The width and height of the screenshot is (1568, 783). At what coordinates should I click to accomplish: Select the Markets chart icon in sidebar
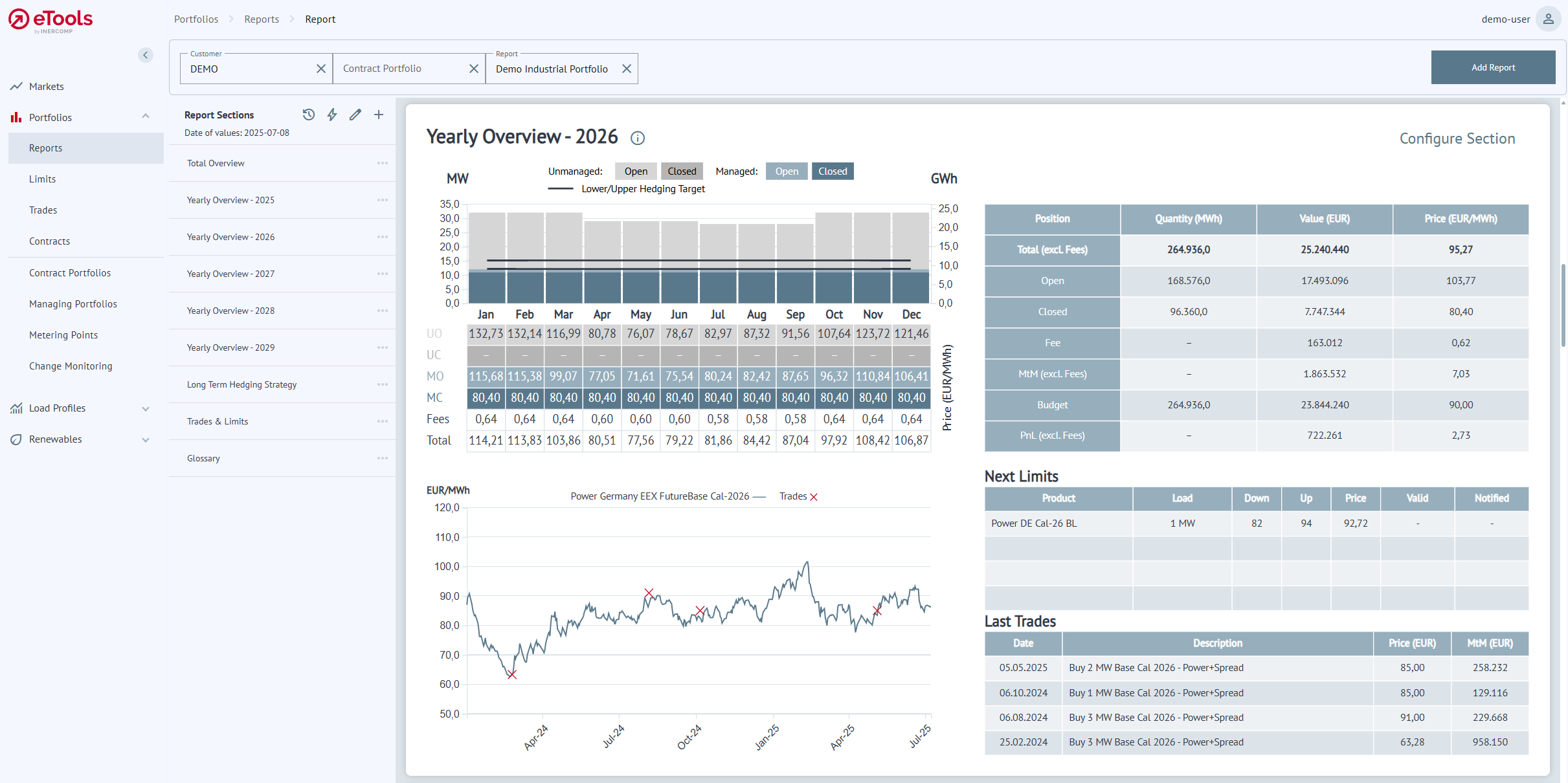click(16, 85)
